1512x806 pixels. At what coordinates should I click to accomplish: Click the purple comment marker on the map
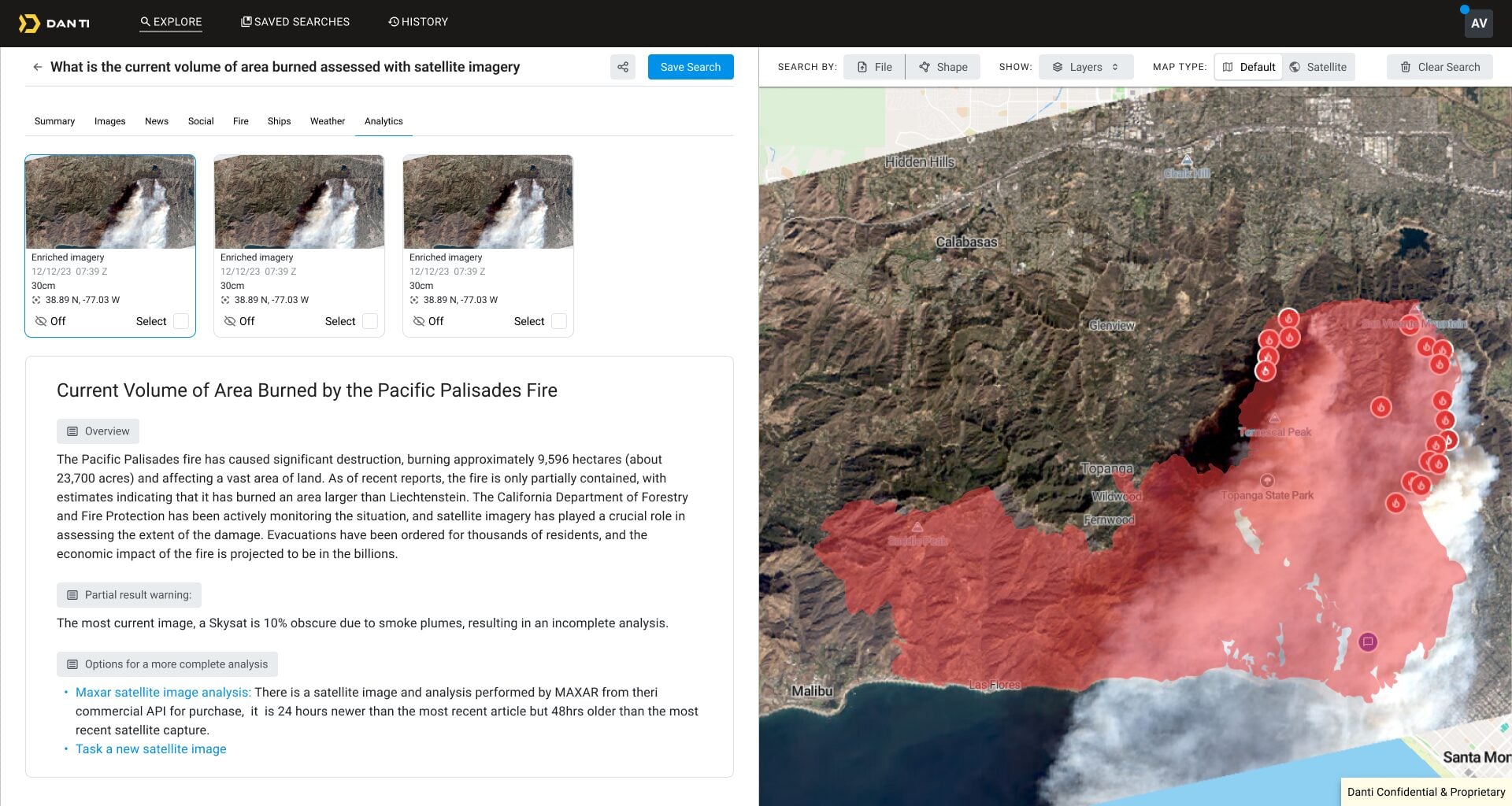click(x=1368, y=642)
